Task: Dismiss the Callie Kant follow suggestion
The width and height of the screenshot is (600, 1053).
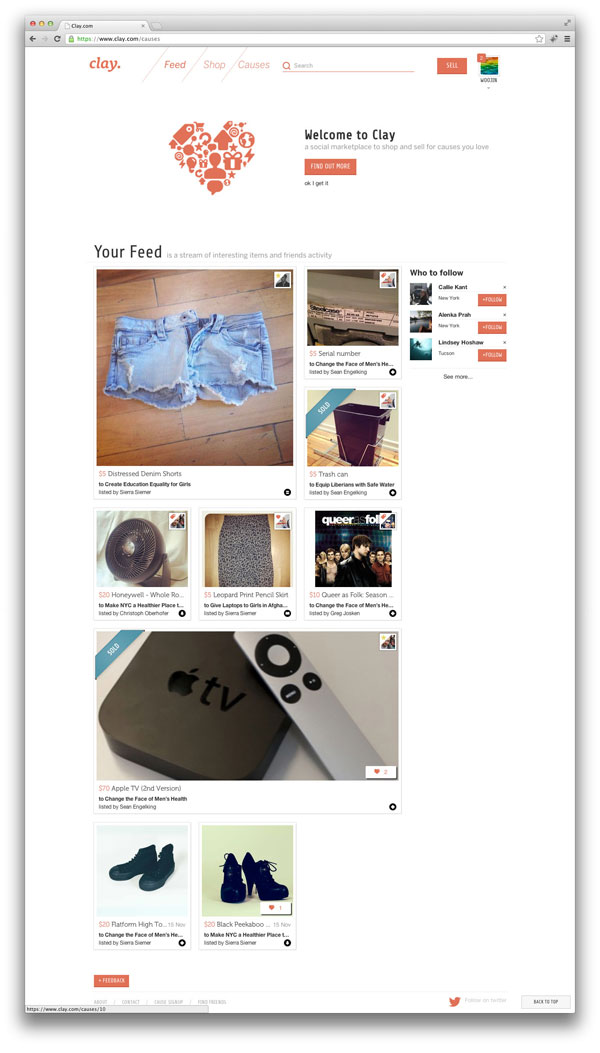Action: (505, 287)
